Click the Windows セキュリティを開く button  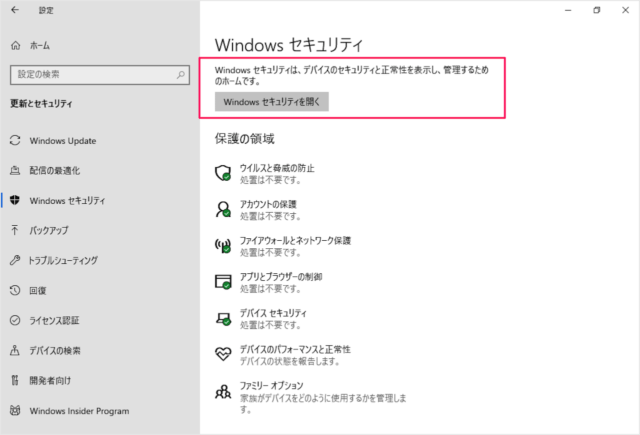pos(271,102)
